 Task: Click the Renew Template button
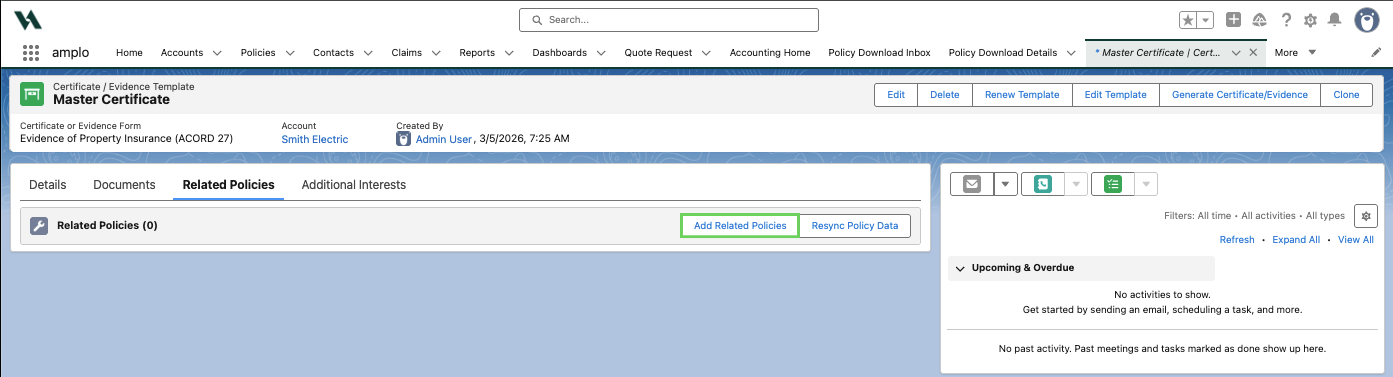(1022, 94)
